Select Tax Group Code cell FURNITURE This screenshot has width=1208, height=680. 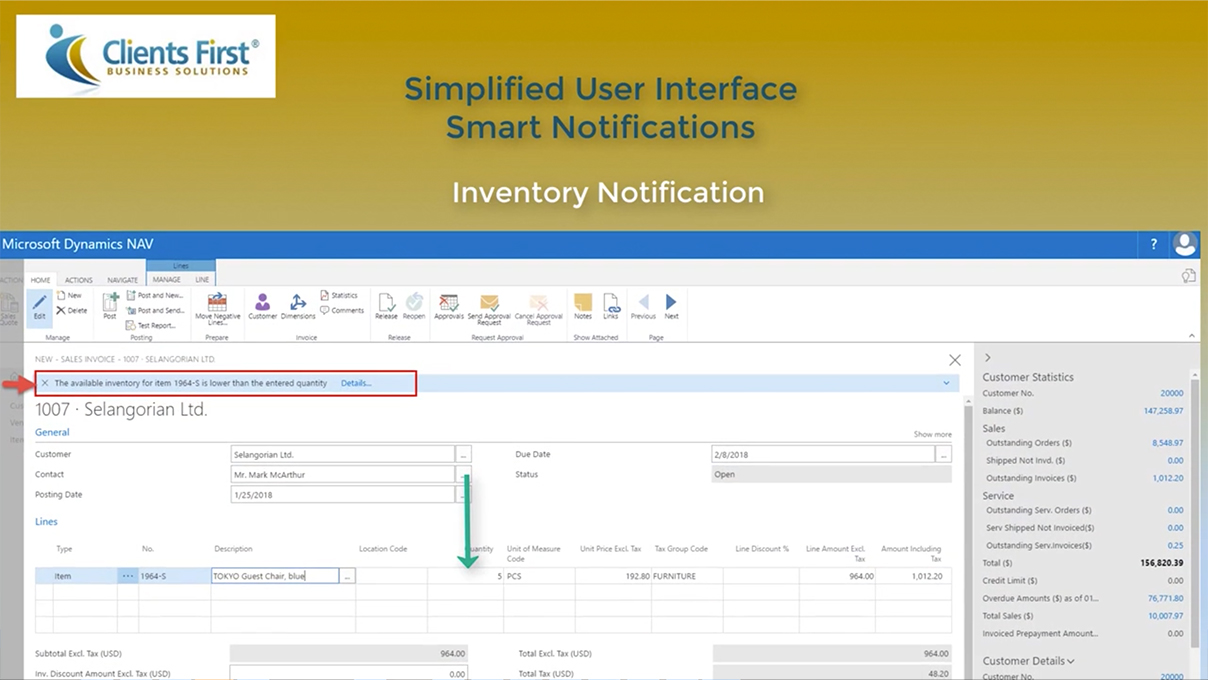click(x=687, y=576)
